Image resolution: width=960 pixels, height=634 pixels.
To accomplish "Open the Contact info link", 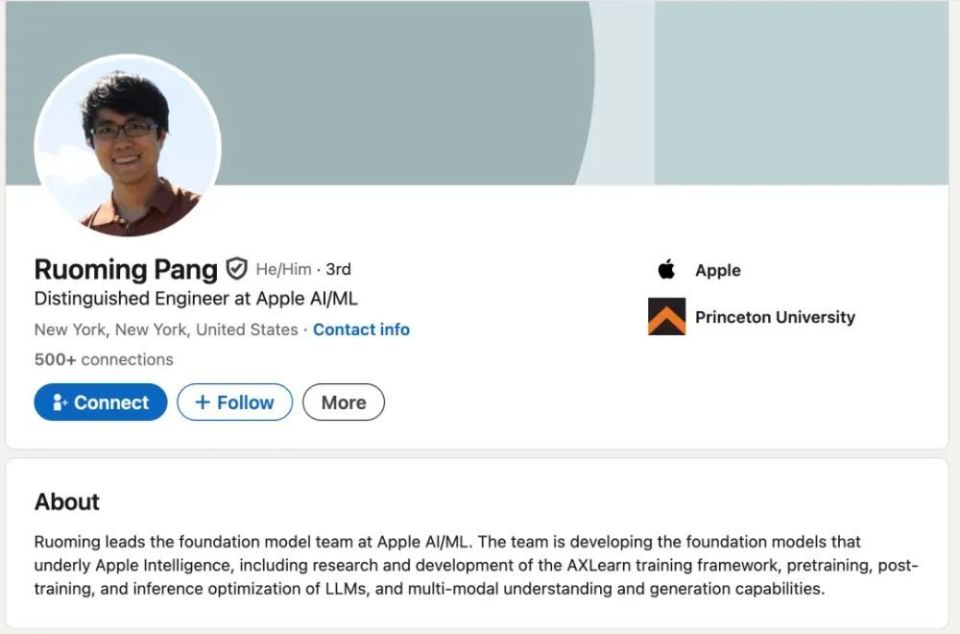I will pos(361,329).
